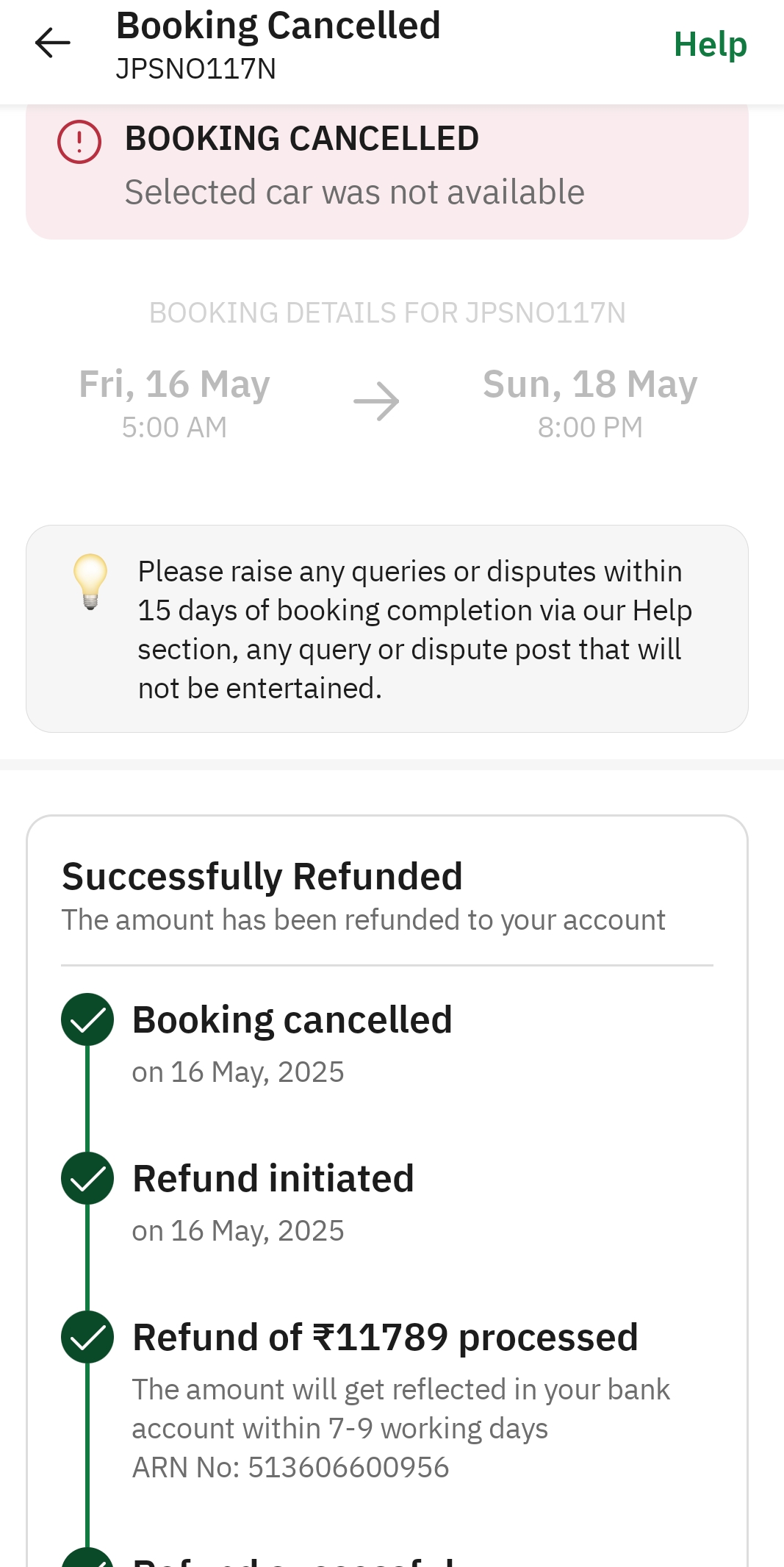The width and height of the screenshot is (784, 1567).
Task: Tap the red alert exclamation icon
Action: tap(79, 142)
